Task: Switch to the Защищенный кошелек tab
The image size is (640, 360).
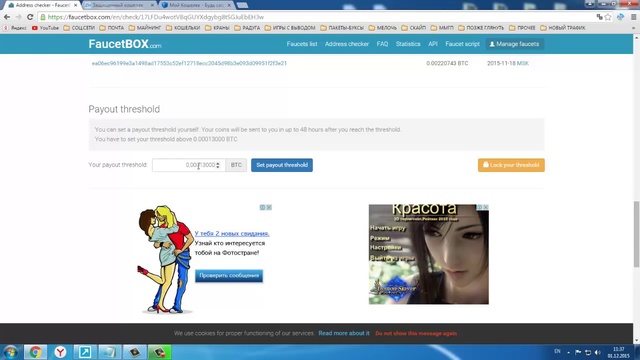Action: 118,5
